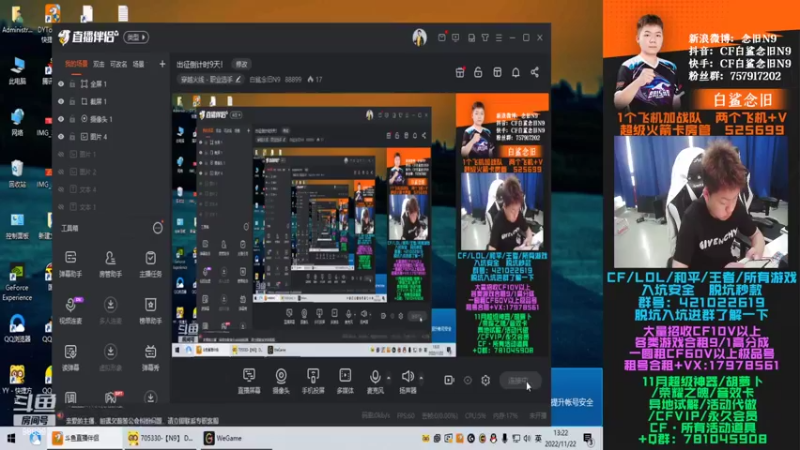Viewport: 800px width, 450px height.
Task: Open GeForce Experience desktop shortcut
Action: [x=17, y=282]
